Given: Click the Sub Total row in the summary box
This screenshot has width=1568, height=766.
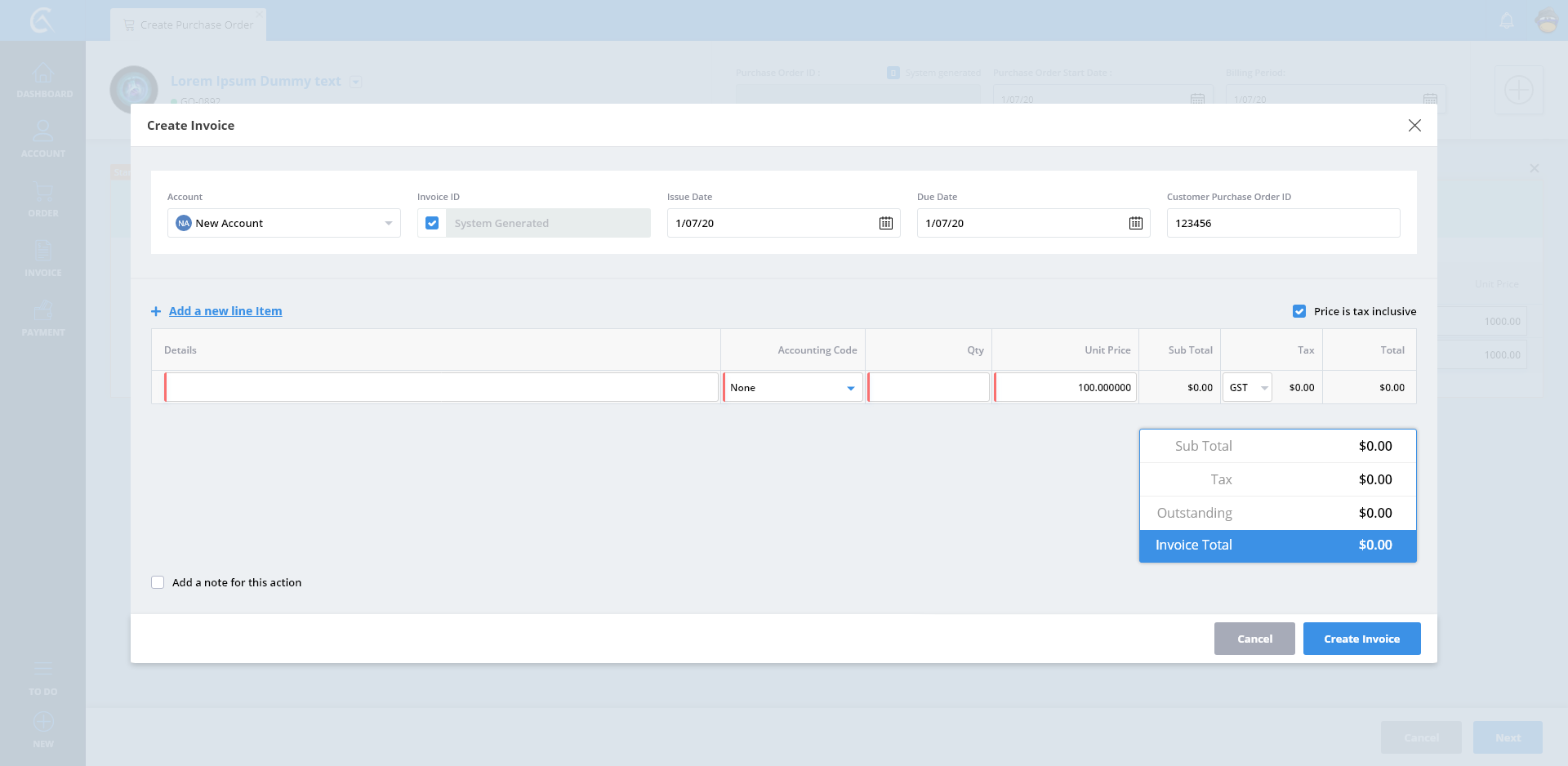Looking at the screenshot, I should click(x=1277, y=446).
